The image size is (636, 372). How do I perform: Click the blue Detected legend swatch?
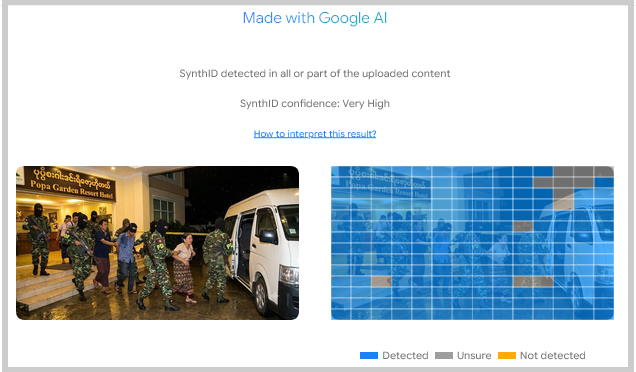point(369,355)
